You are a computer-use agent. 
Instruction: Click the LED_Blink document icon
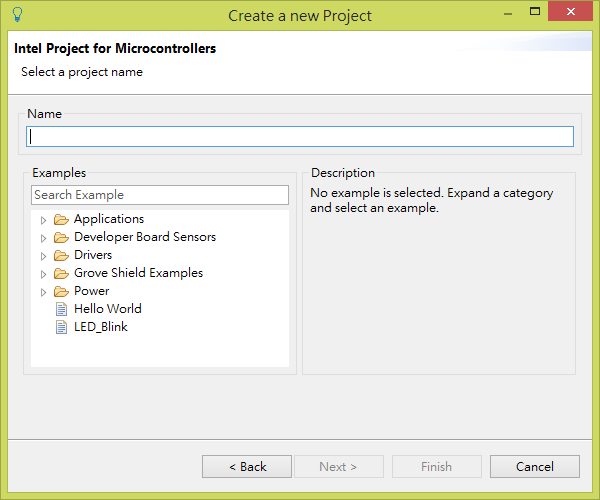pyautogui.click(x=61, y=327)
